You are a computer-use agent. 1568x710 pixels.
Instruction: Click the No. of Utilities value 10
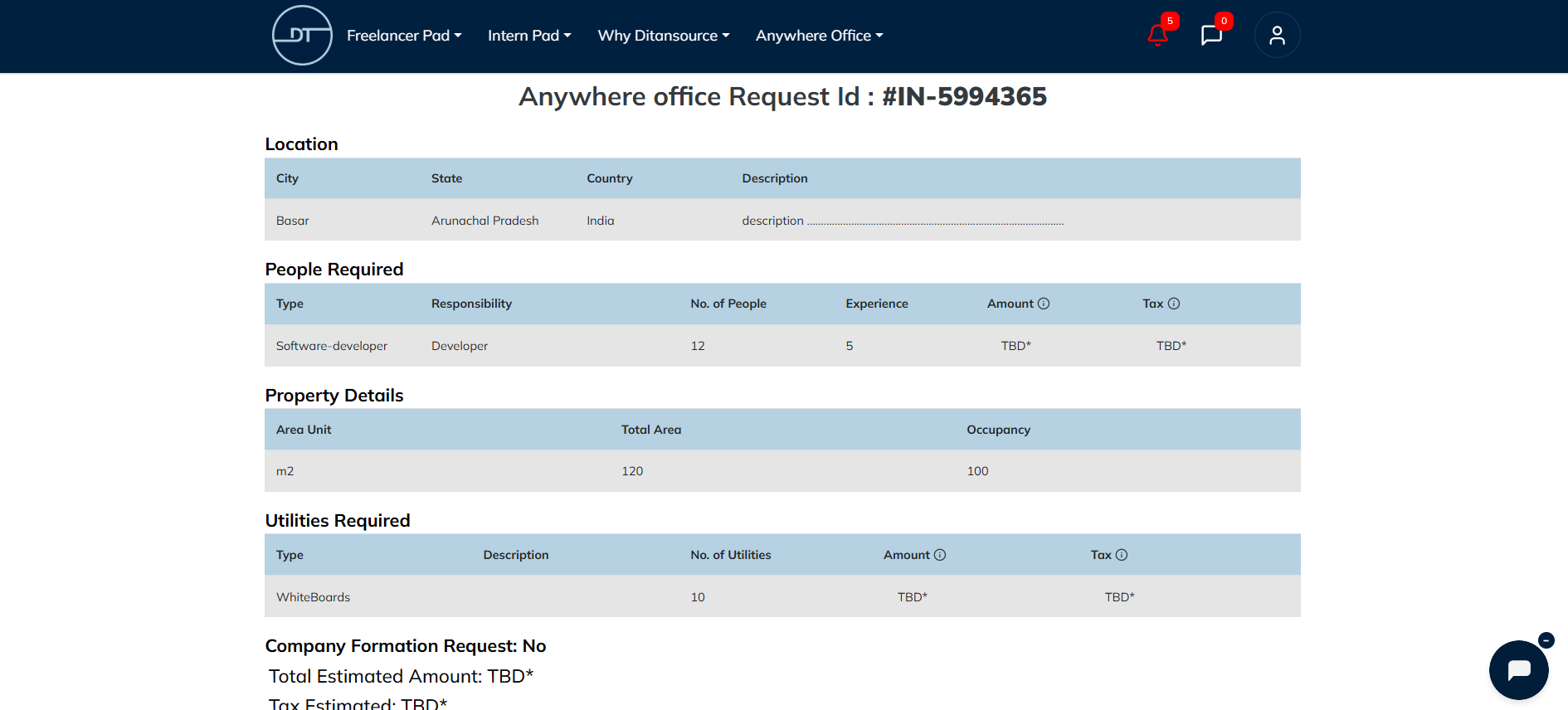click(x=698, y=597)
